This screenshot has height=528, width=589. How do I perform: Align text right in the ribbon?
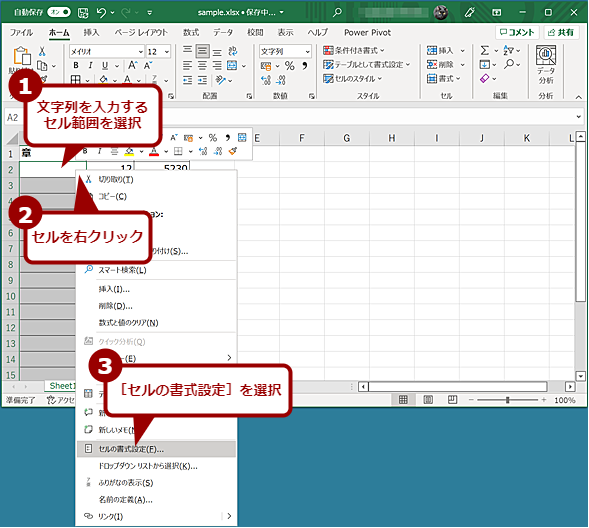point(217,65)
